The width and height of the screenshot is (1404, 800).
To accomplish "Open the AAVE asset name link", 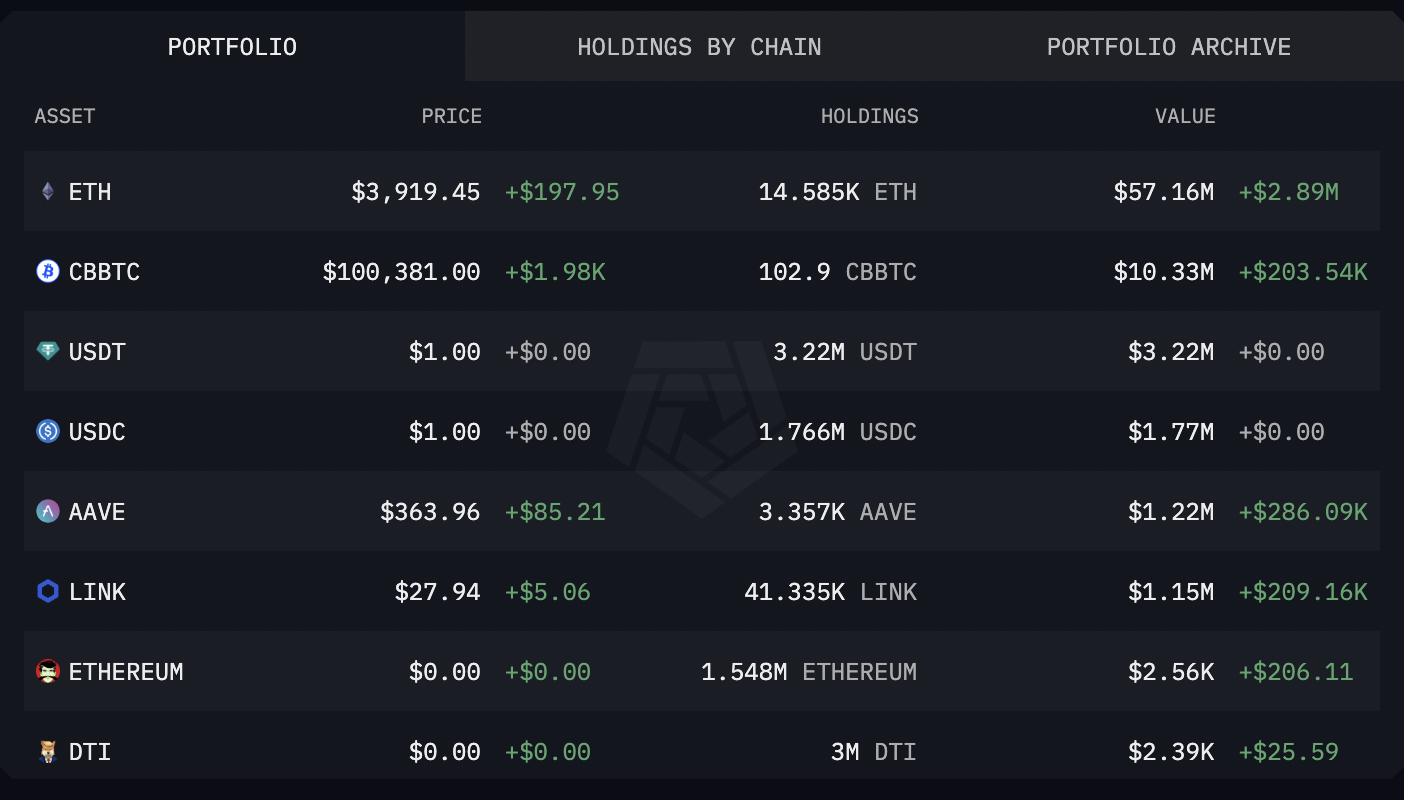I will (x=97, y=511).
